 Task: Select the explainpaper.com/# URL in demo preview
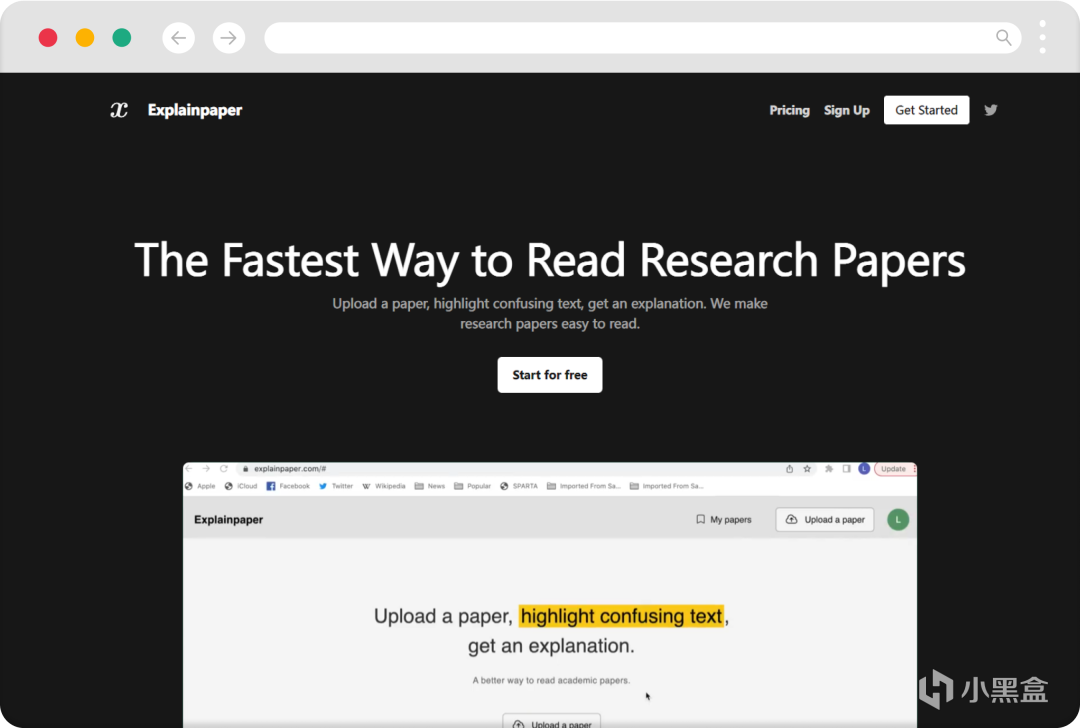(290, 468)
